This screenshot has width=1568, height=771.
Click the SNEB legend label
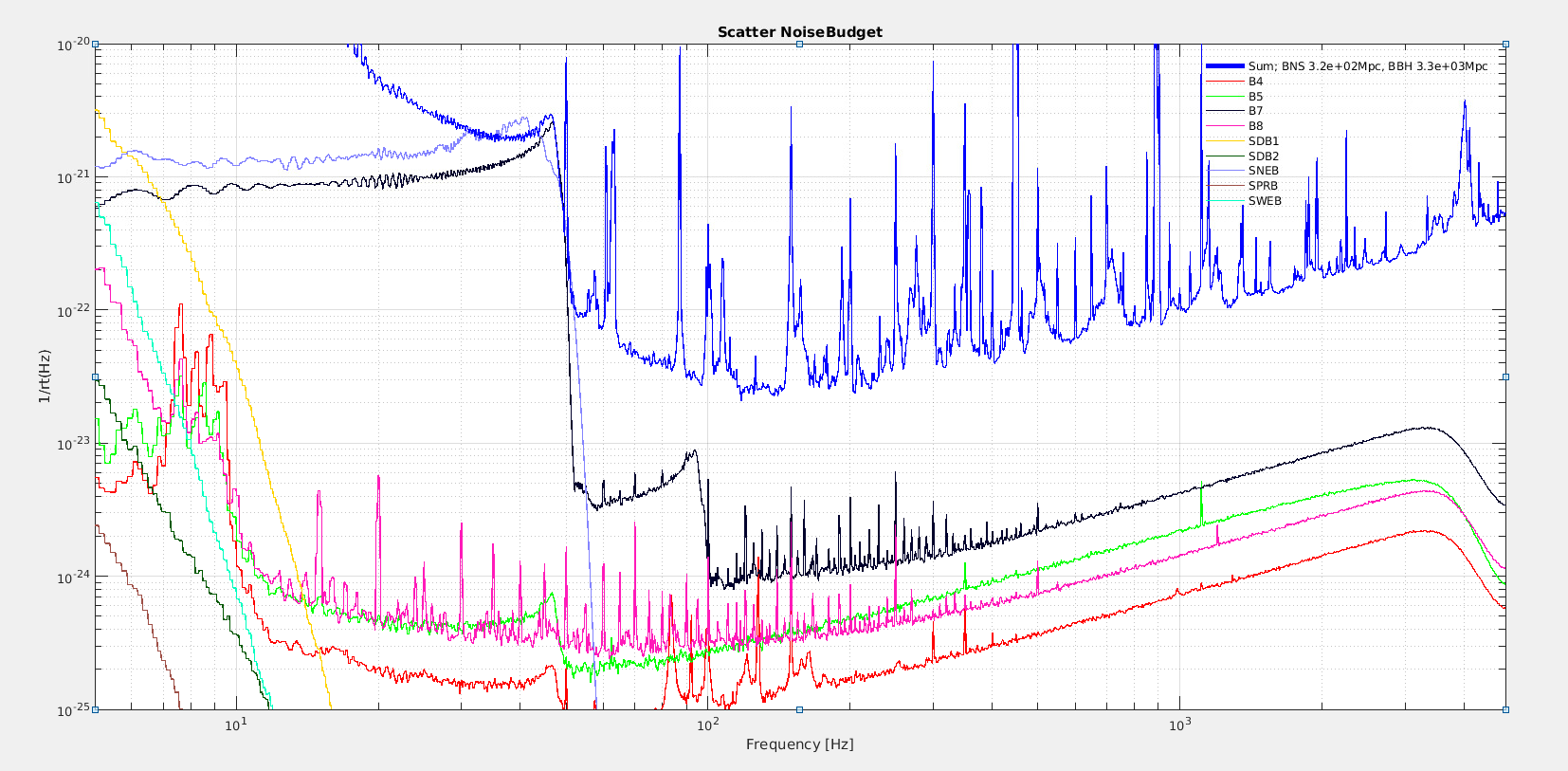(x=1263, y=171)
